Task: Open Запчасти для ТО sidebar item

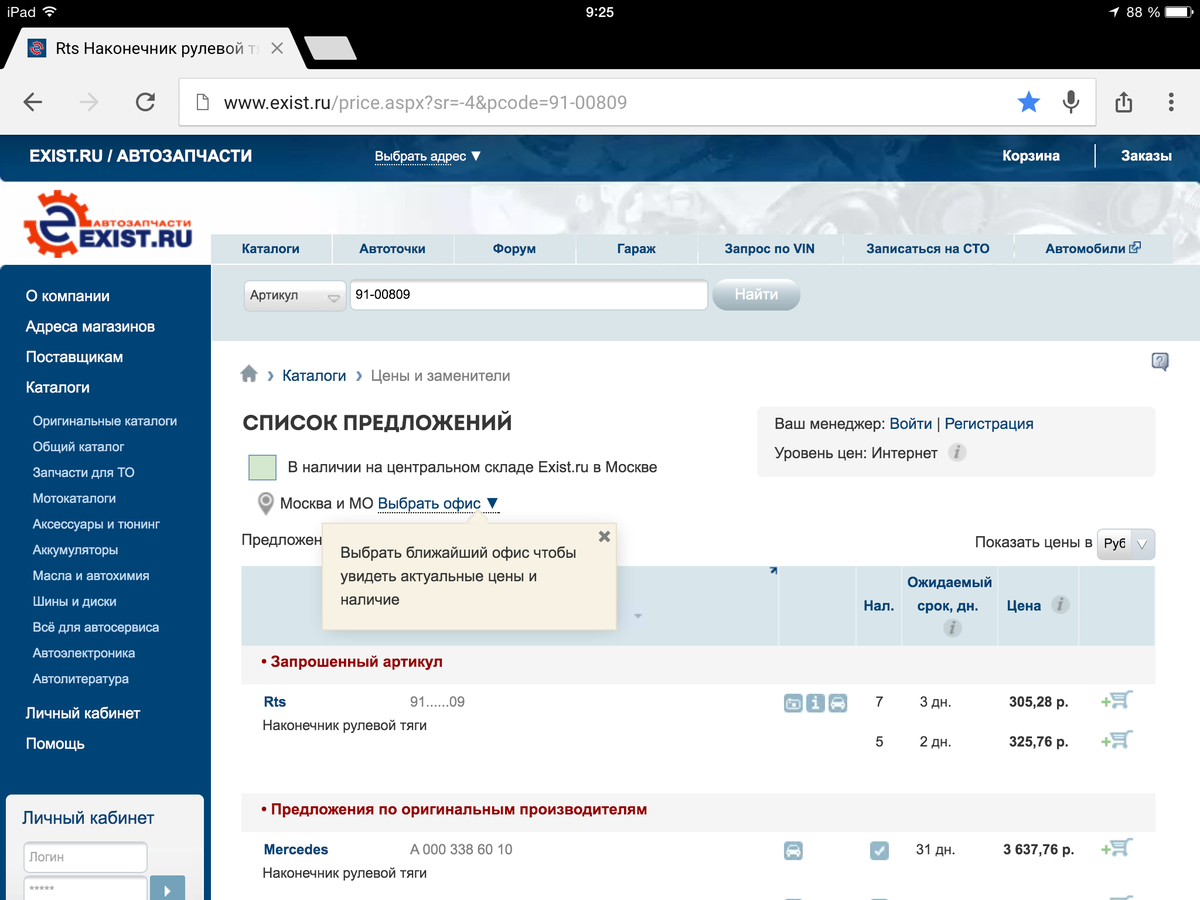Action: pyautogui.click(x=83, y=472)
